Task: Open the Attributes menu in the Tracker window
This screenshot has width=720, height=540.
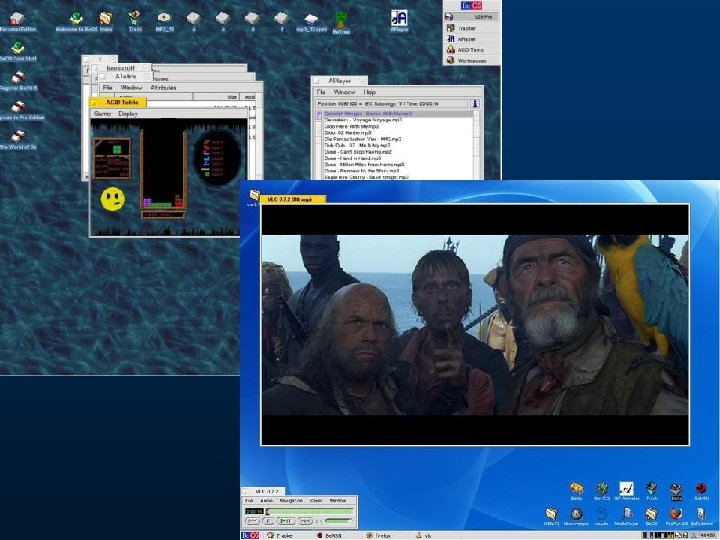Action: 163,87
